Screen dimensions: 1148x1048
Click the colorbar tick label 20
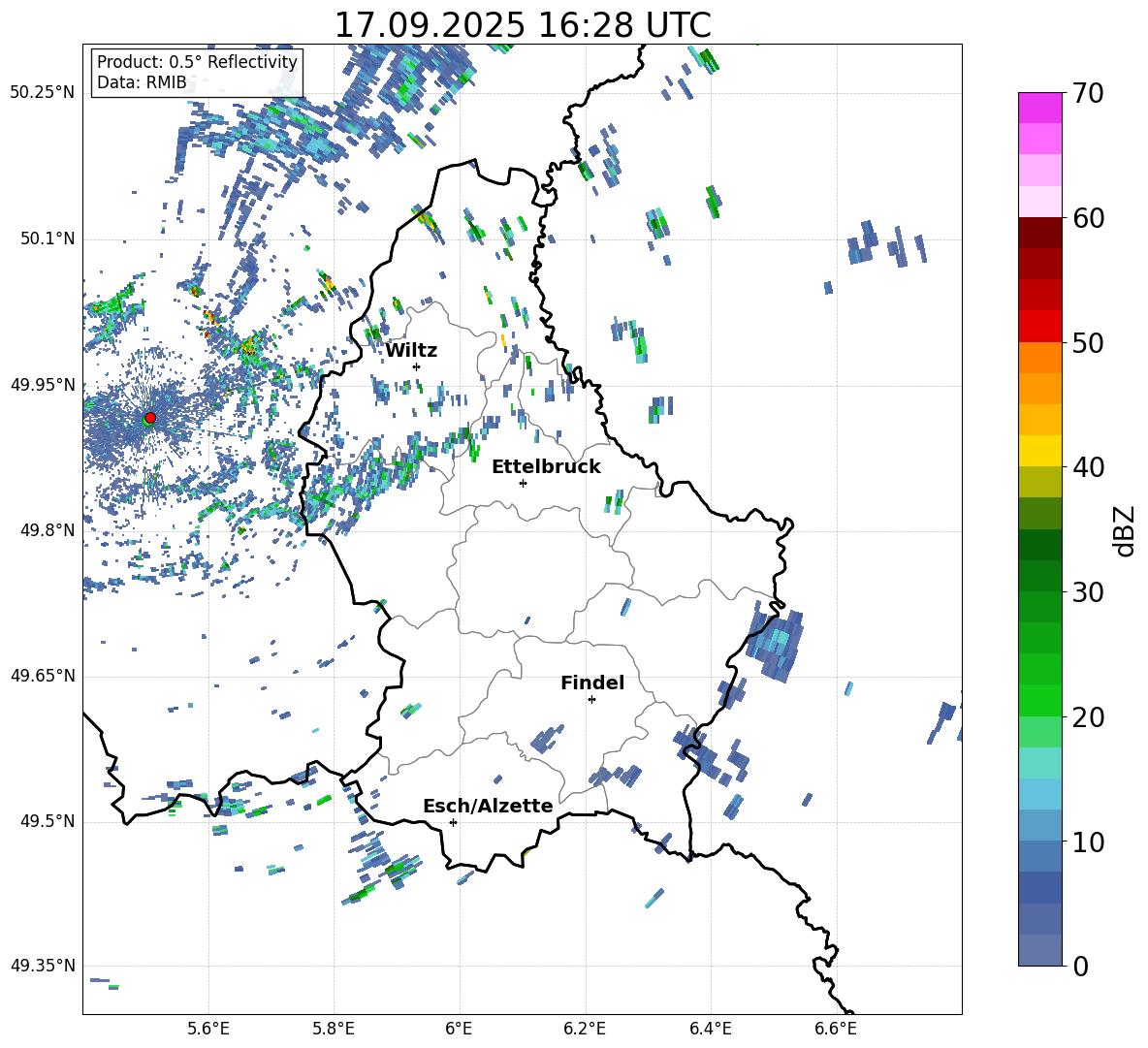click(1088, 717)
